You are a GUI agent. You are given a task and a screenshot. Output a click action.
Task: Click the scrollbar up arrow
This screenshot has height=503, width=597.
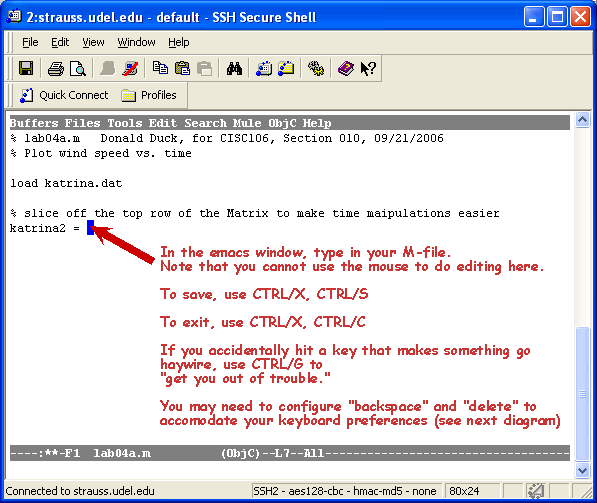point(583,120)
